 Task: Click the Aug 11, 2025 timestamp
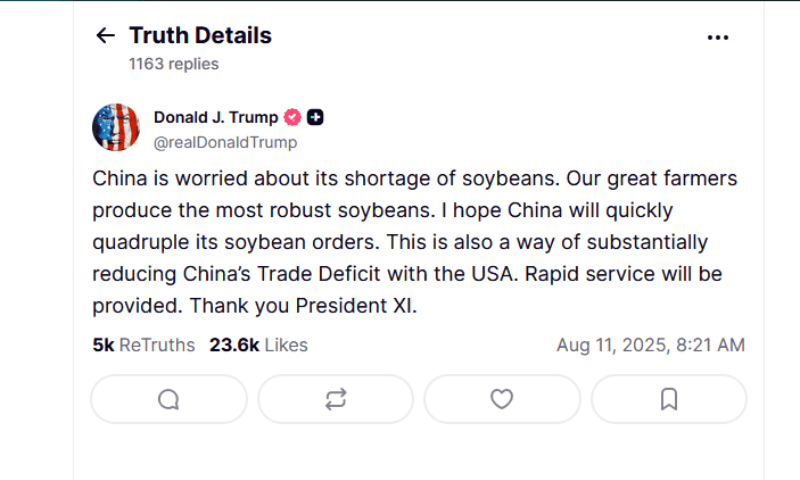pos(651,345)
